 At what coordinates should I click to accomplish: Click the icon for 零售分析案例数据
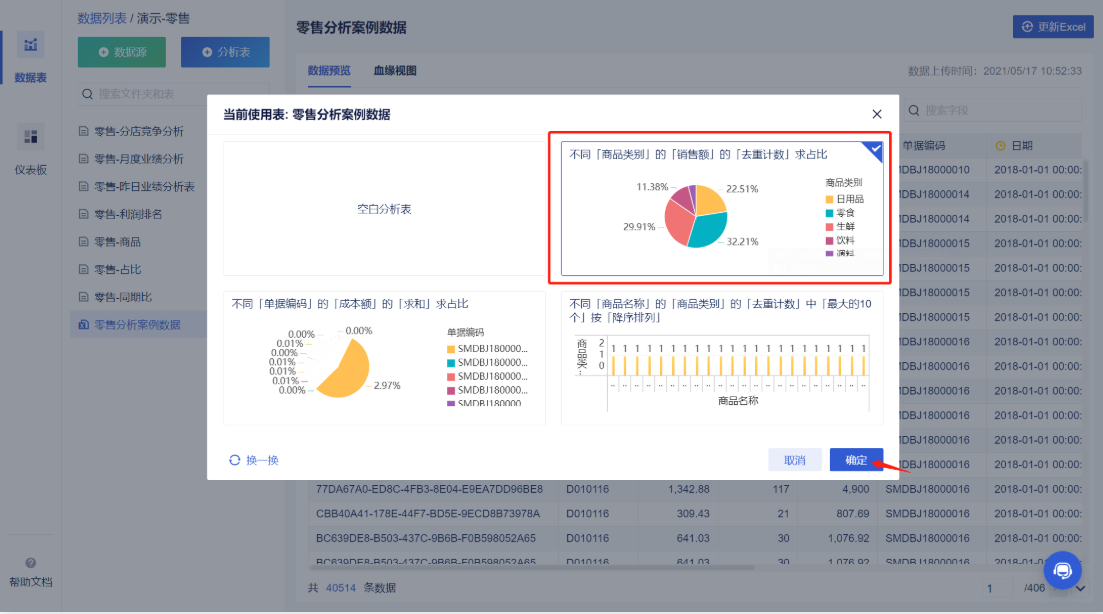pyautogui.click(x=84, y=324)
